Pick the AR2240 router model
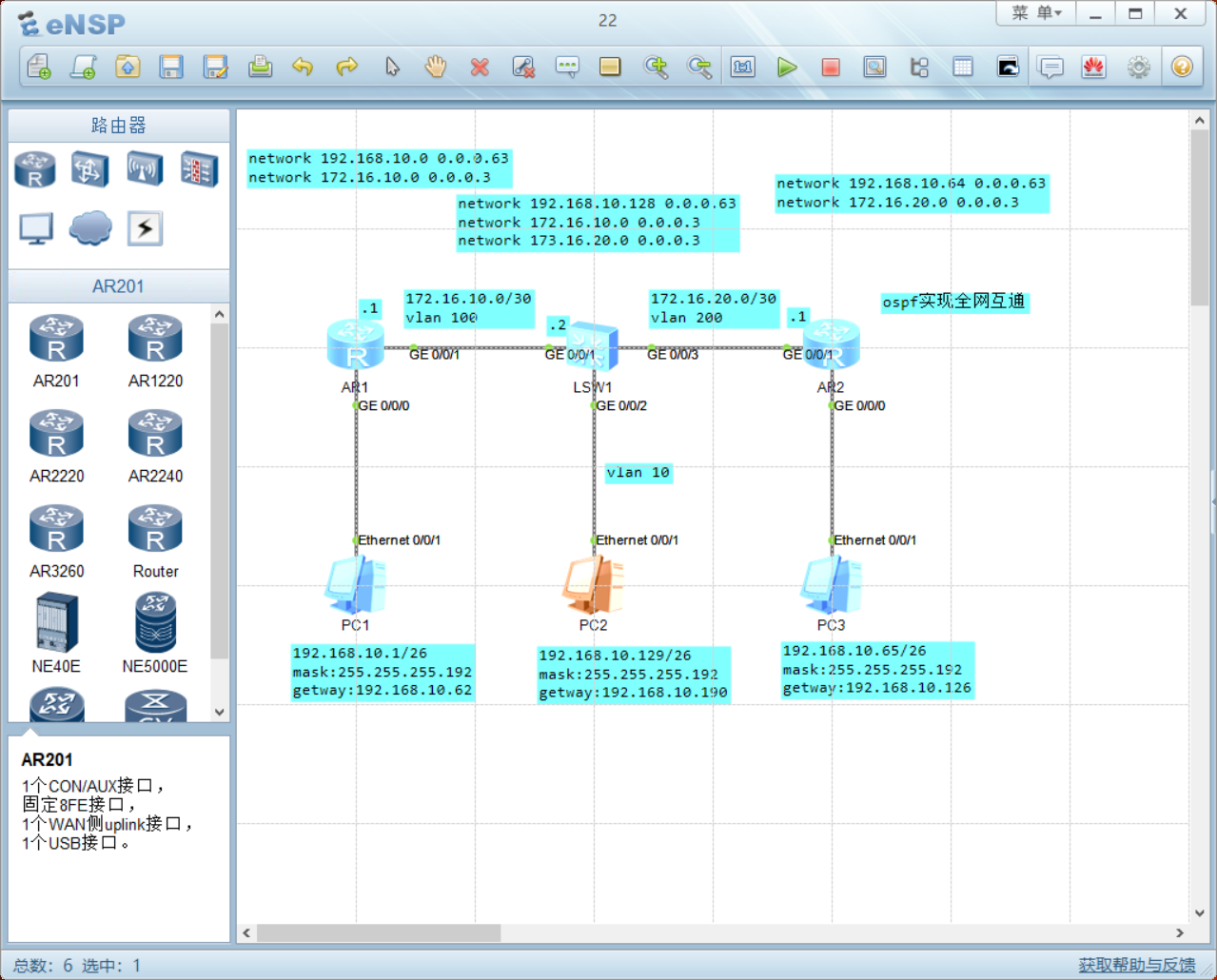Screen dimensions: 1217x980 pyautogui.click(x=155, y=445)
